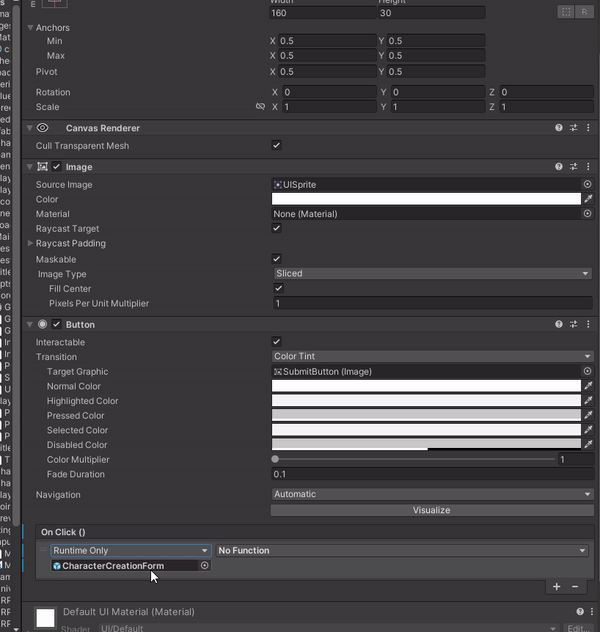Screen dimensions: 600x632
Task: Use eyedropper for Disabled Color
Action: pyautogui.click(x=588, y=444)
